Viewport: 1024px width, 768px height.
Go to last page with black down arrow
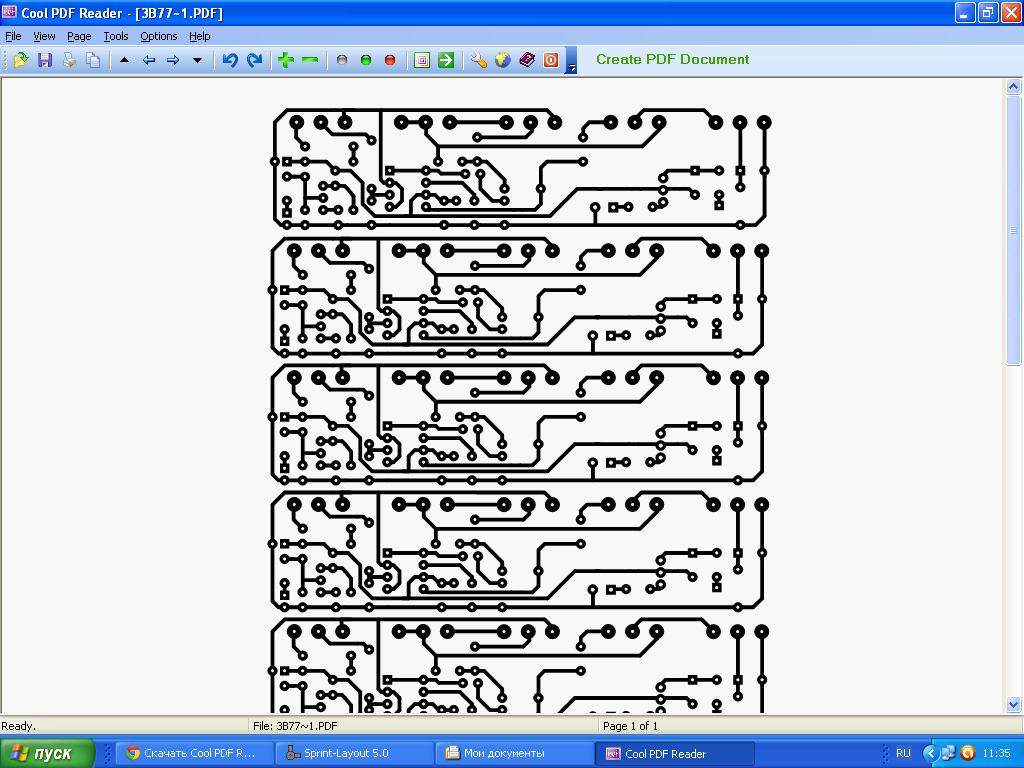tap(197, 60)
